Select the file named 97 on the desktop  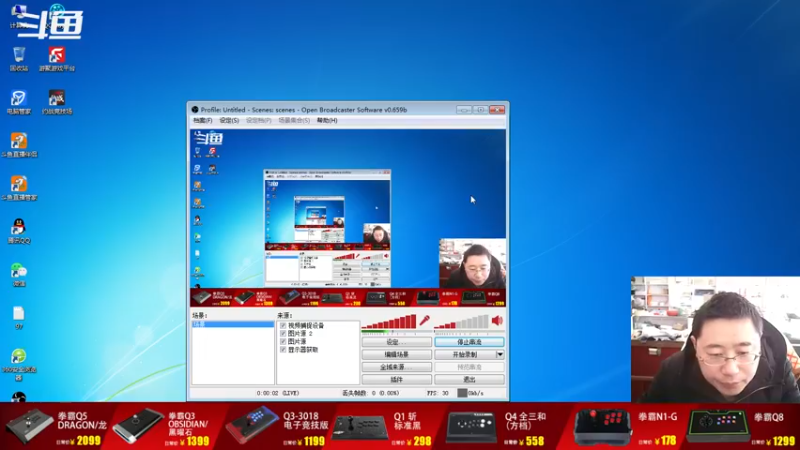[x=19, y=317]
